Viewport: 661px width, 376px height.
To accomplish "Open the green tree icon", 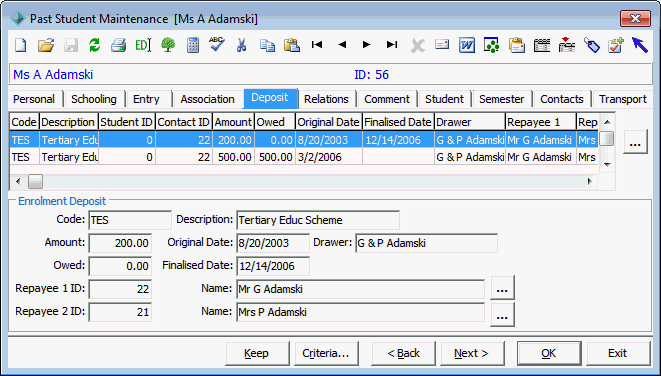I will [x=168, y=45].
